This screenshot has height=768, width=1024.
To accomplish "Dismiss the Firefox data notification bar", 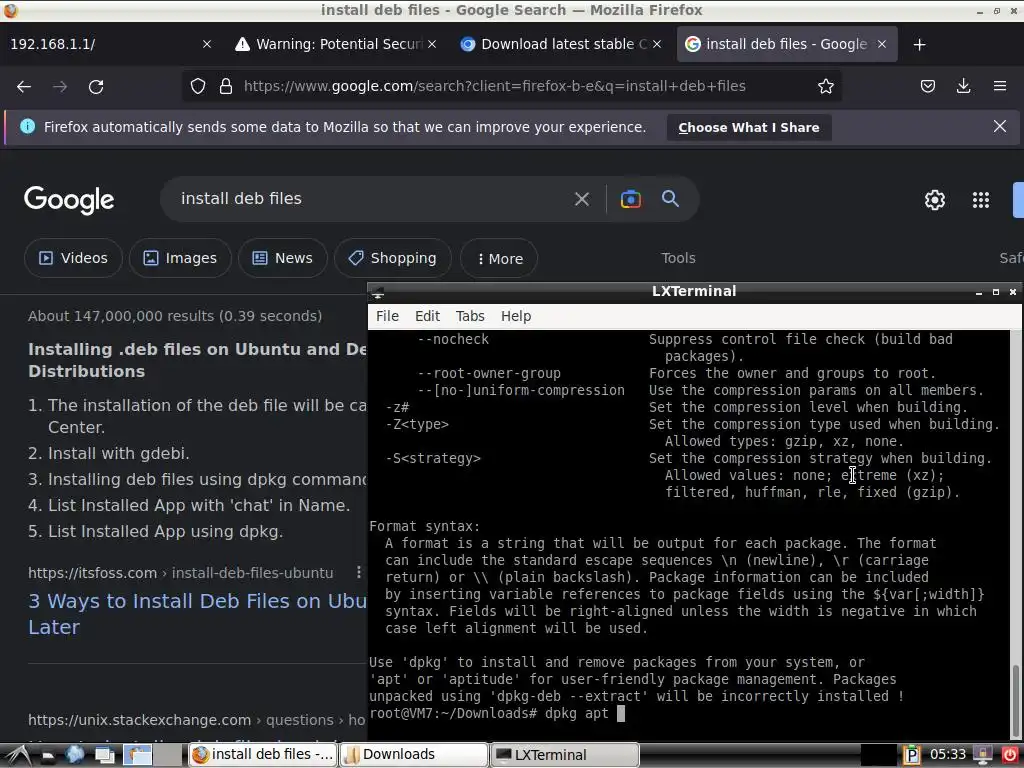I will click(x=999, y=126).
